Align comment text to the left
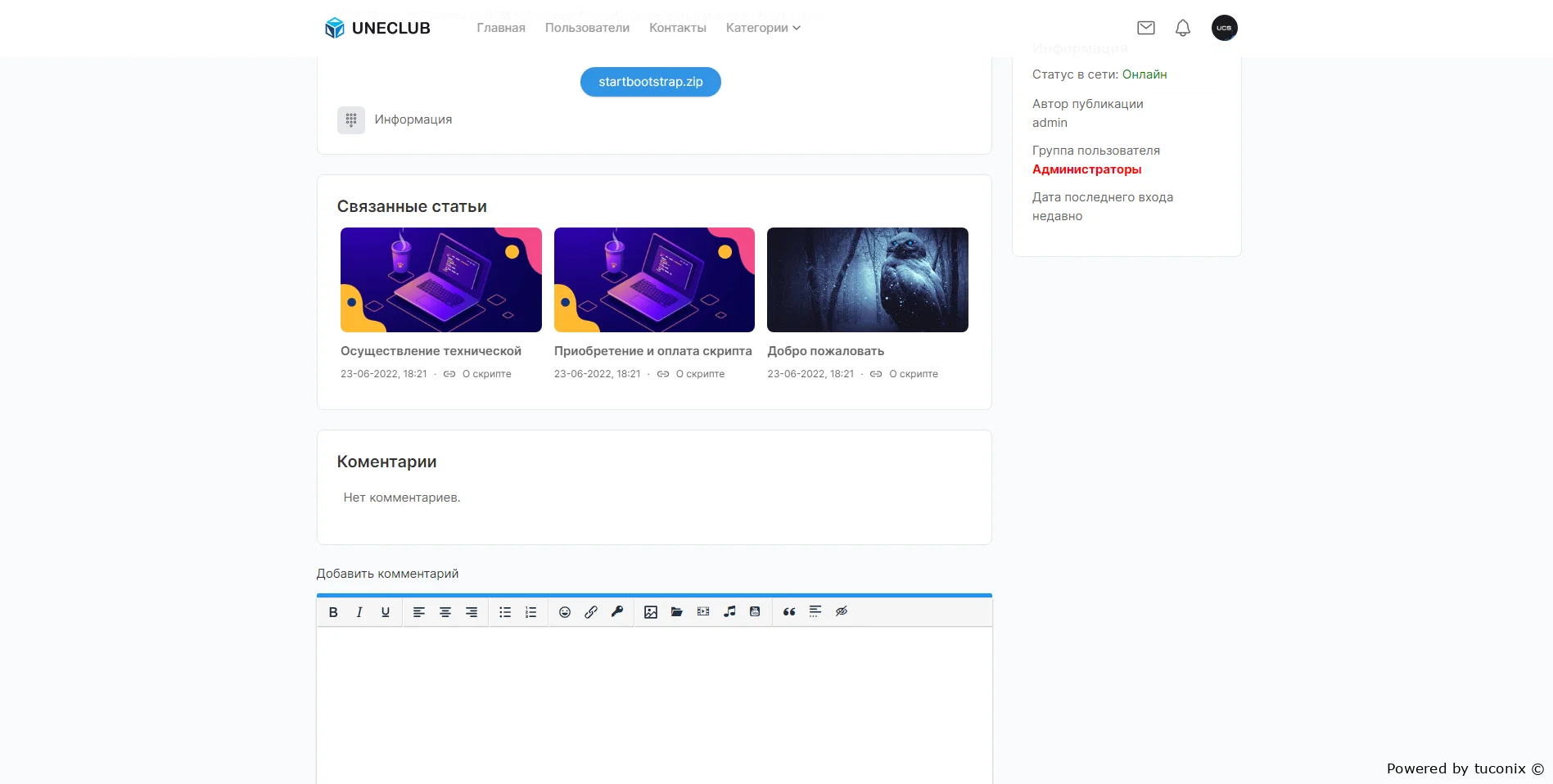The image size is (1553, 784). point(419,612)
